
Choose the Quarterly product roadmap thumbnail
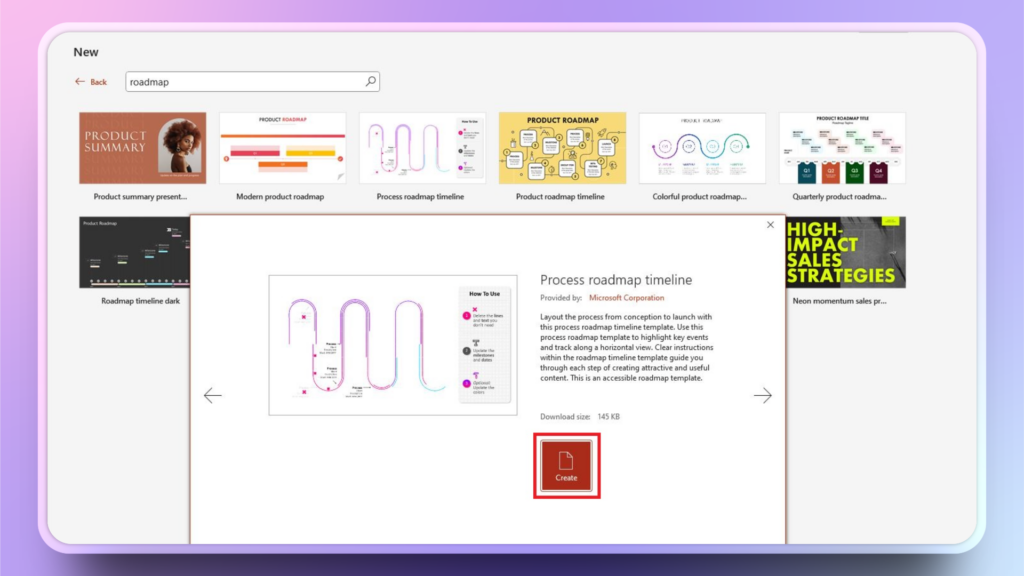click(x=842, y=148)
